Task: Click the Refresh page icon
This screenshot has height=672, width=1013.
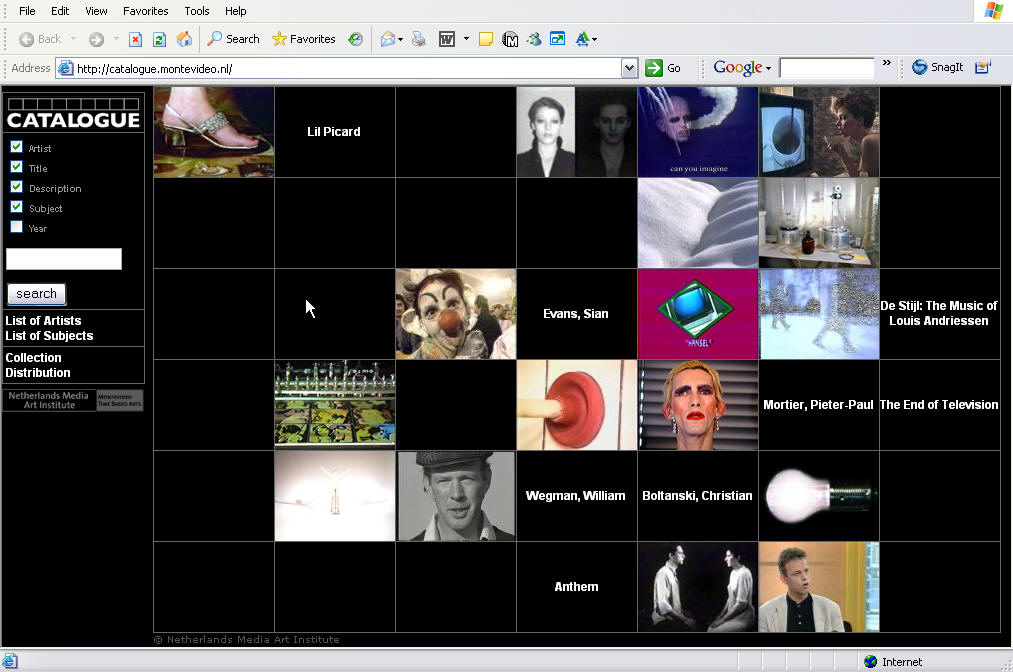Action: click(x=159, y=39)
